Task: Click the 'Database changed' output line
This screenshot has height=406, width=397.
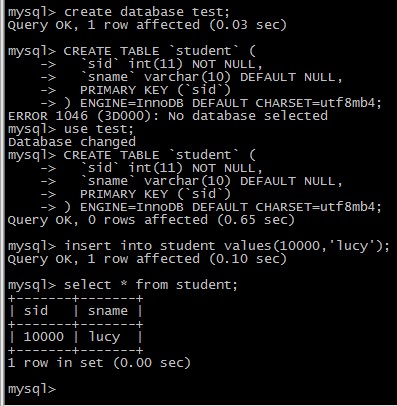Action: pos(72,142)
